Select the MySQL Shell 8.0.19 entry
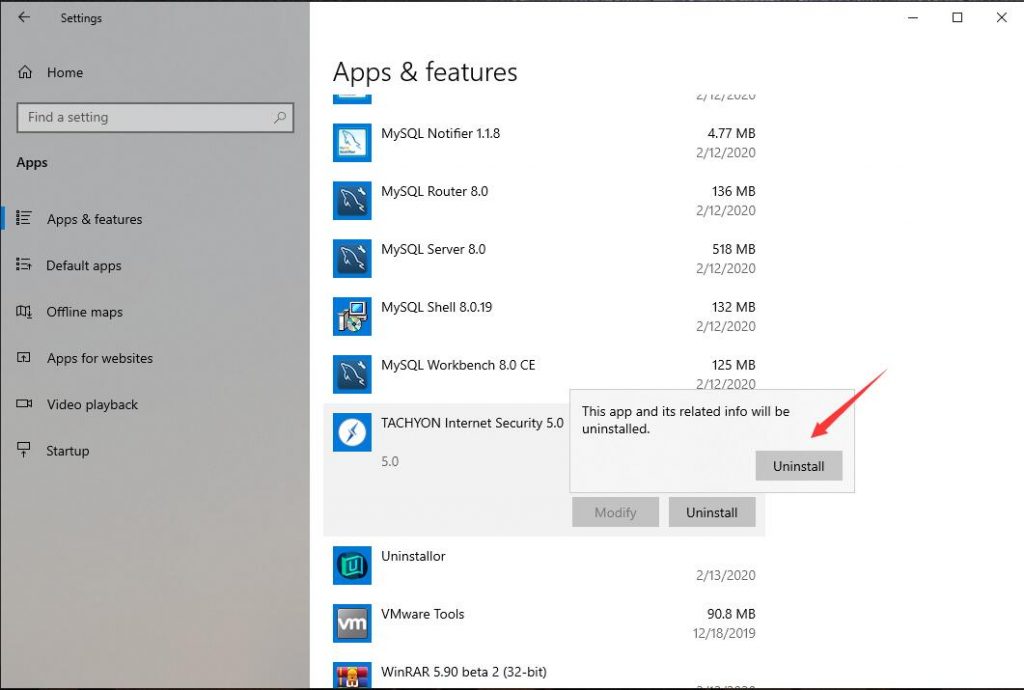 pos(437,307)
